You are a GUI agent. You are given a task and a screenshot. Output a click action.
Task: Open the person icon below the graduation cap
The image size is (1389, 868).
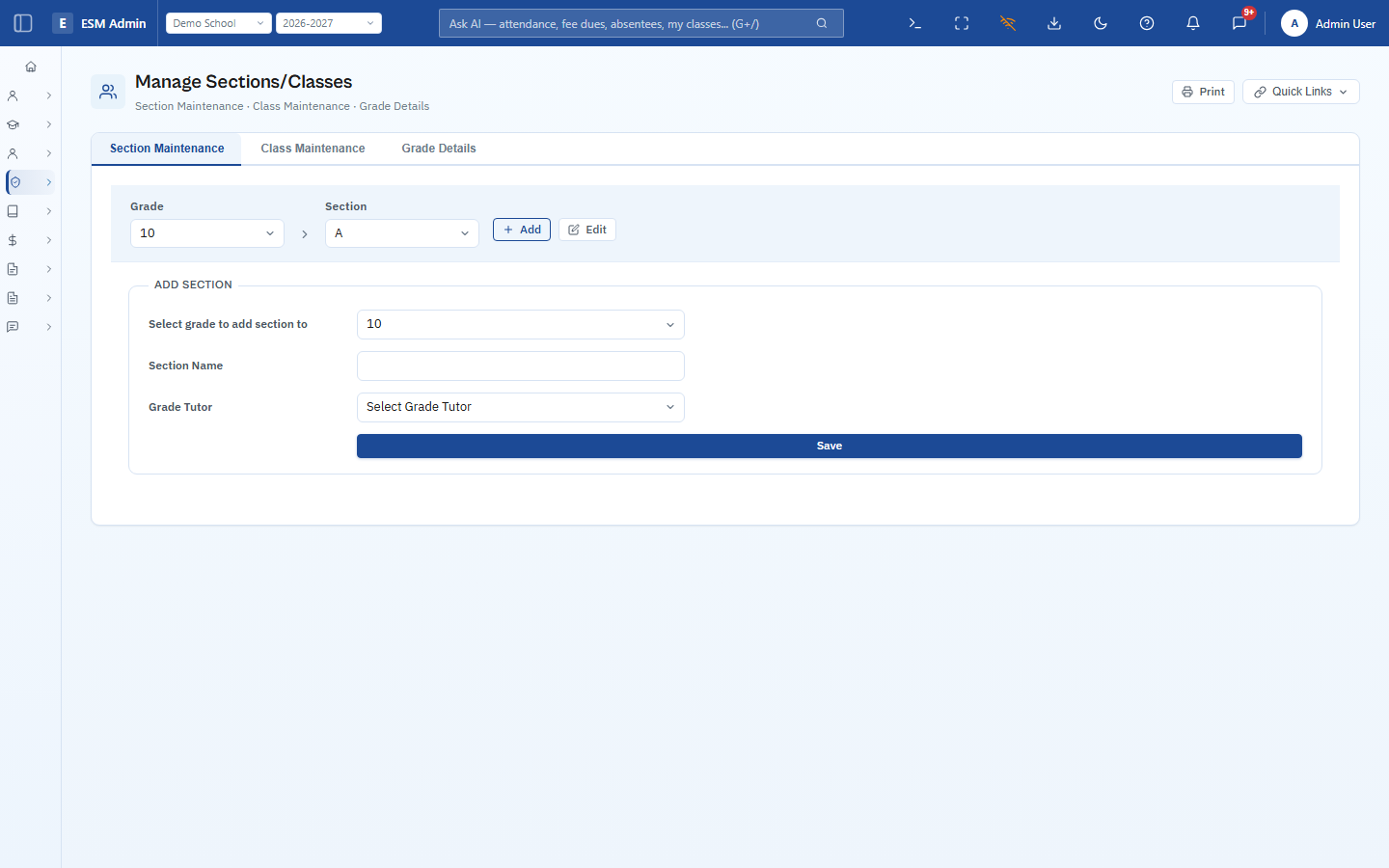[13, 153]
